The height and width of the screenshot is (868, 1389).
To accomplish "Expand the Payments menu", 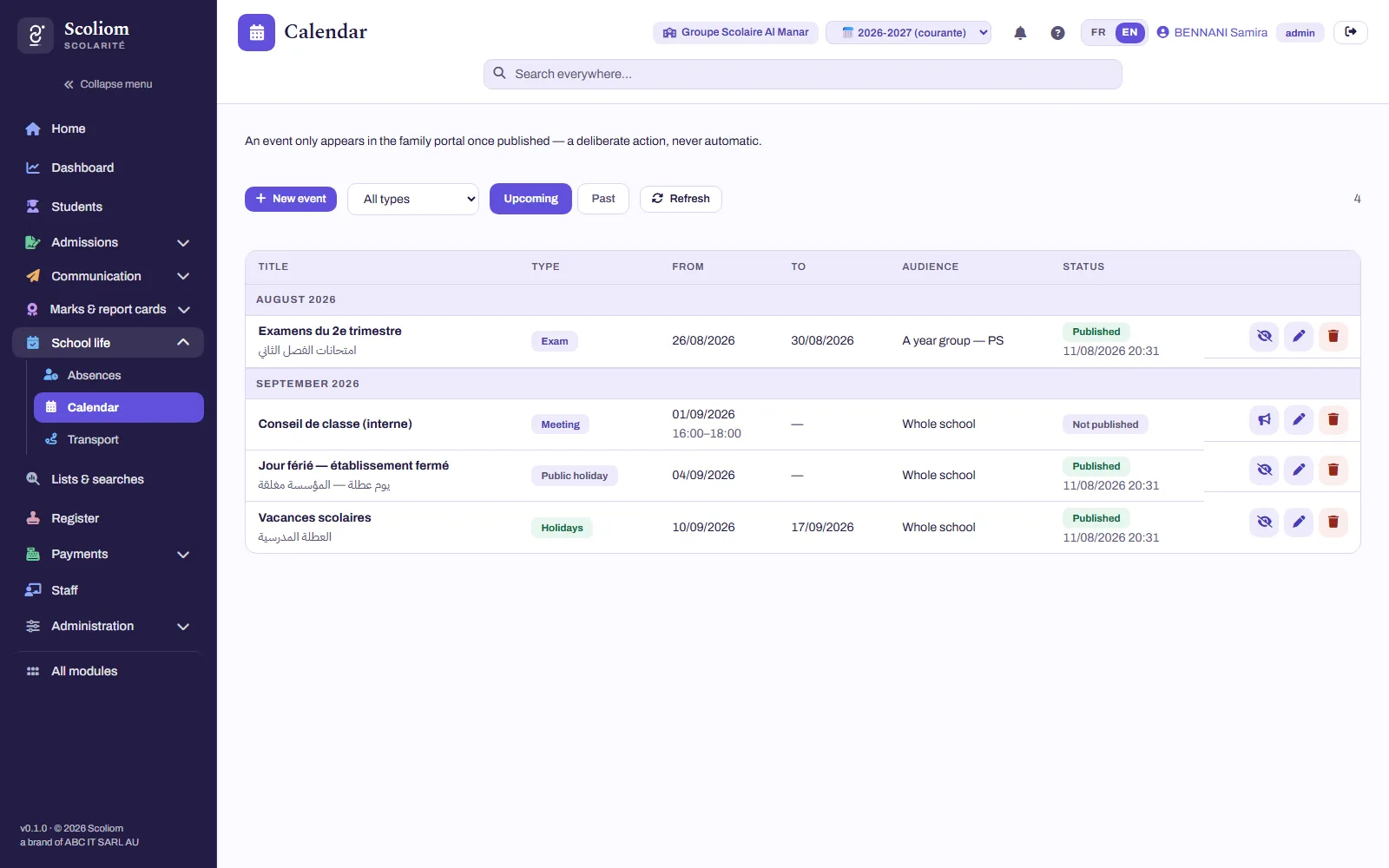I will point(108,554).
